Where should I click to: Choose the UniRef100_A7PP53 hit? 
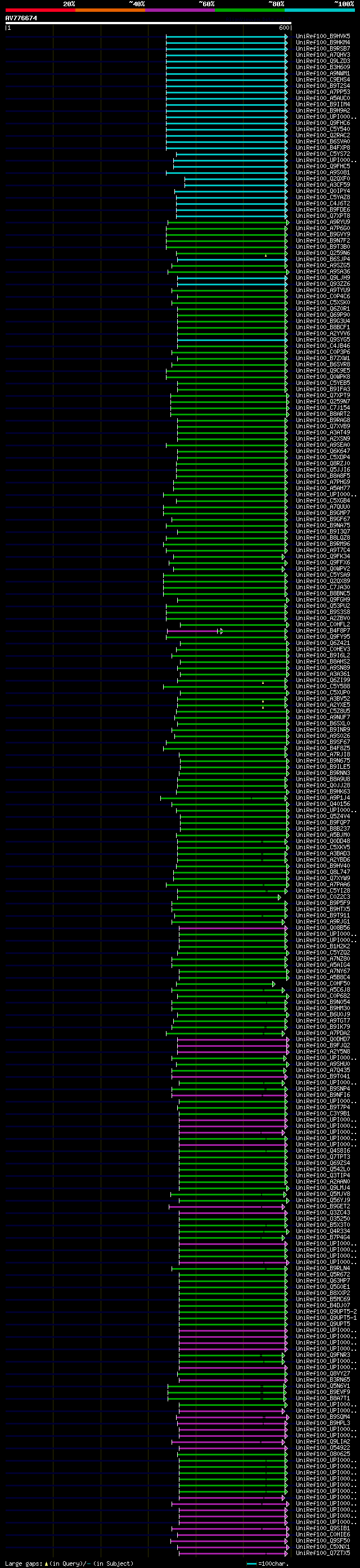323,92
